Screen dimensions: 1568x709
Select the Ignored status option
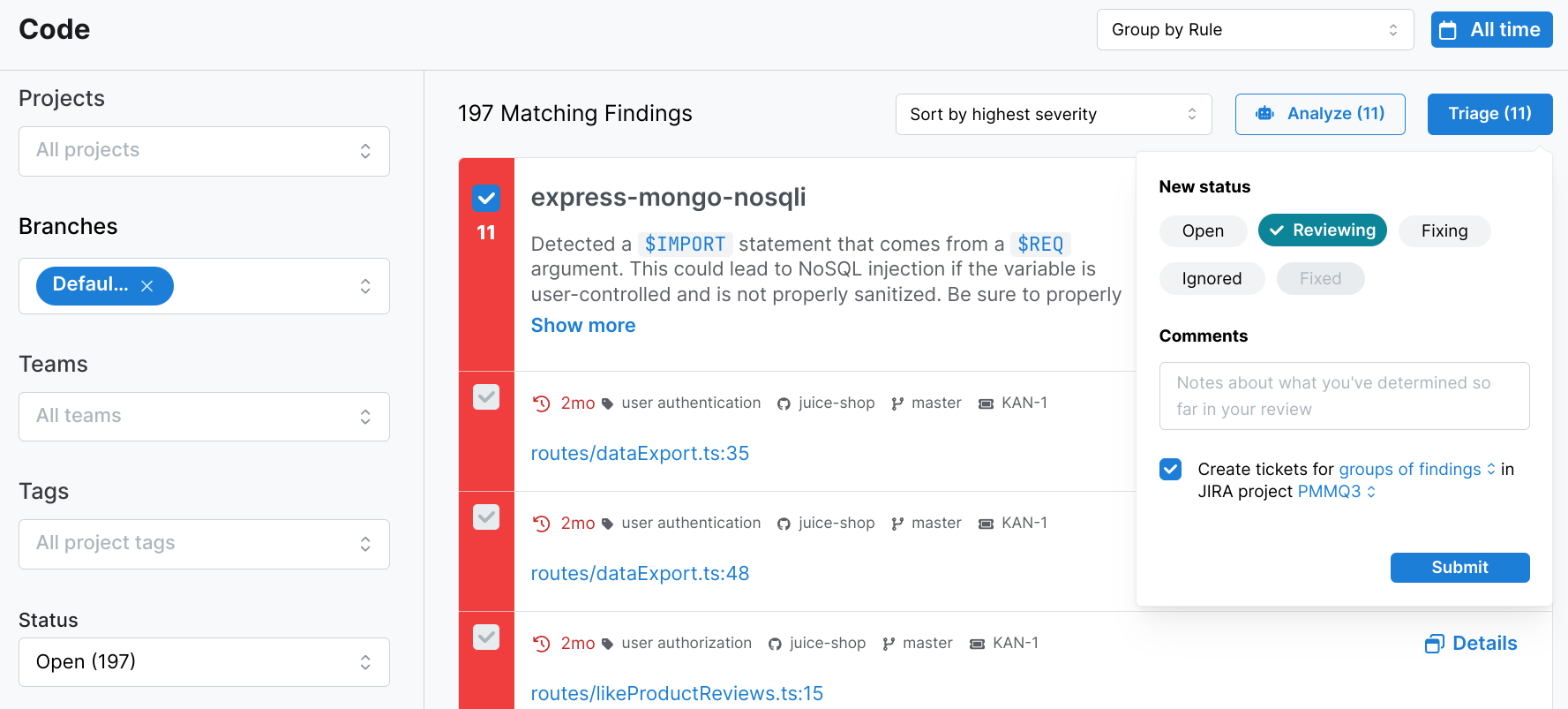coord(1211,279)
